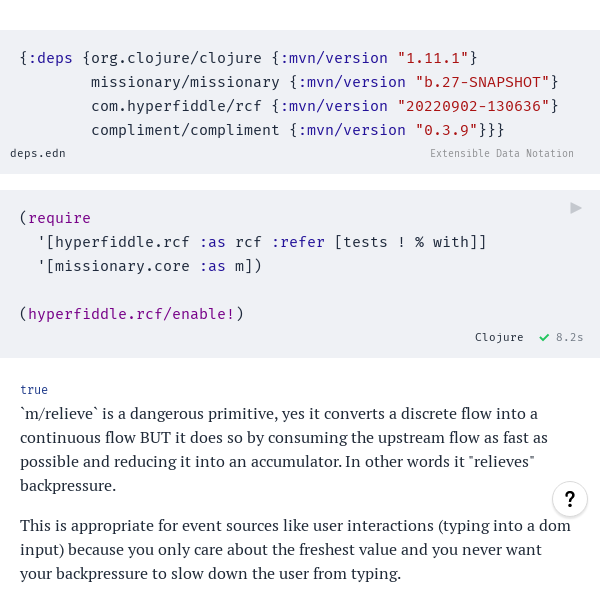Click the missionary.core :as m line
The height and width of the screenshot is (600, 600).
point(150,266)
